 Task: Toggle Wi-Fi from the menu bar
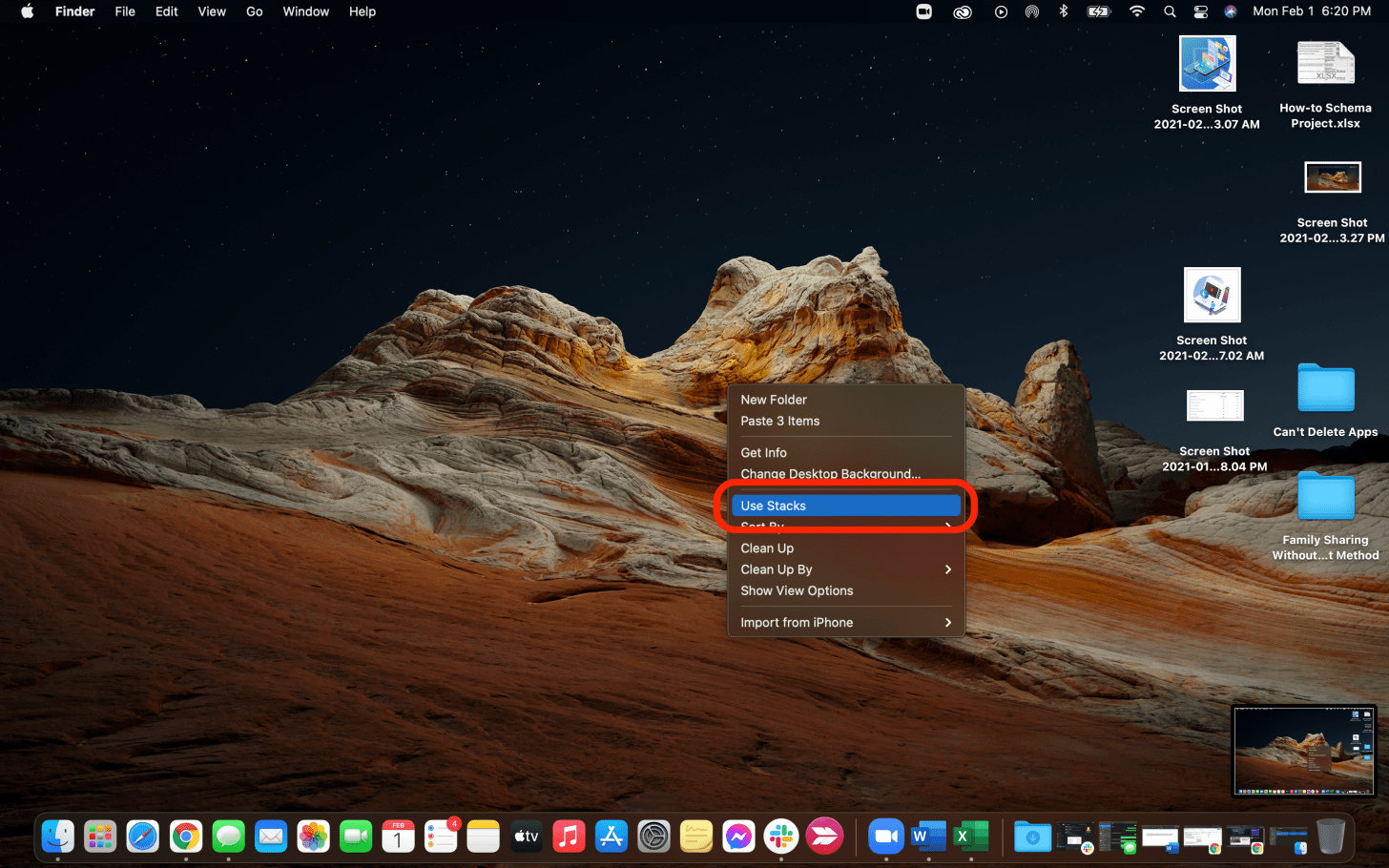(1136, 11)
